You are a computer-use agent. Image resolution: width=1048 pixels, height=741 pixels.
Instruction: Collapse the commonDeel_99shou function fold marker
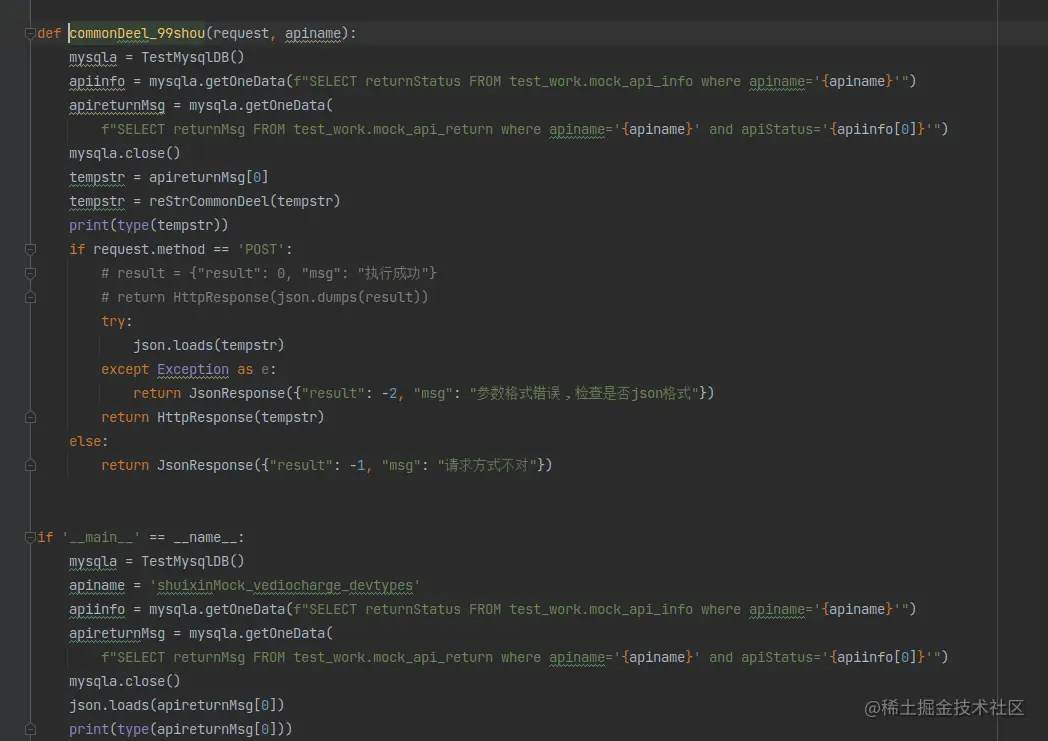point(30,33)
